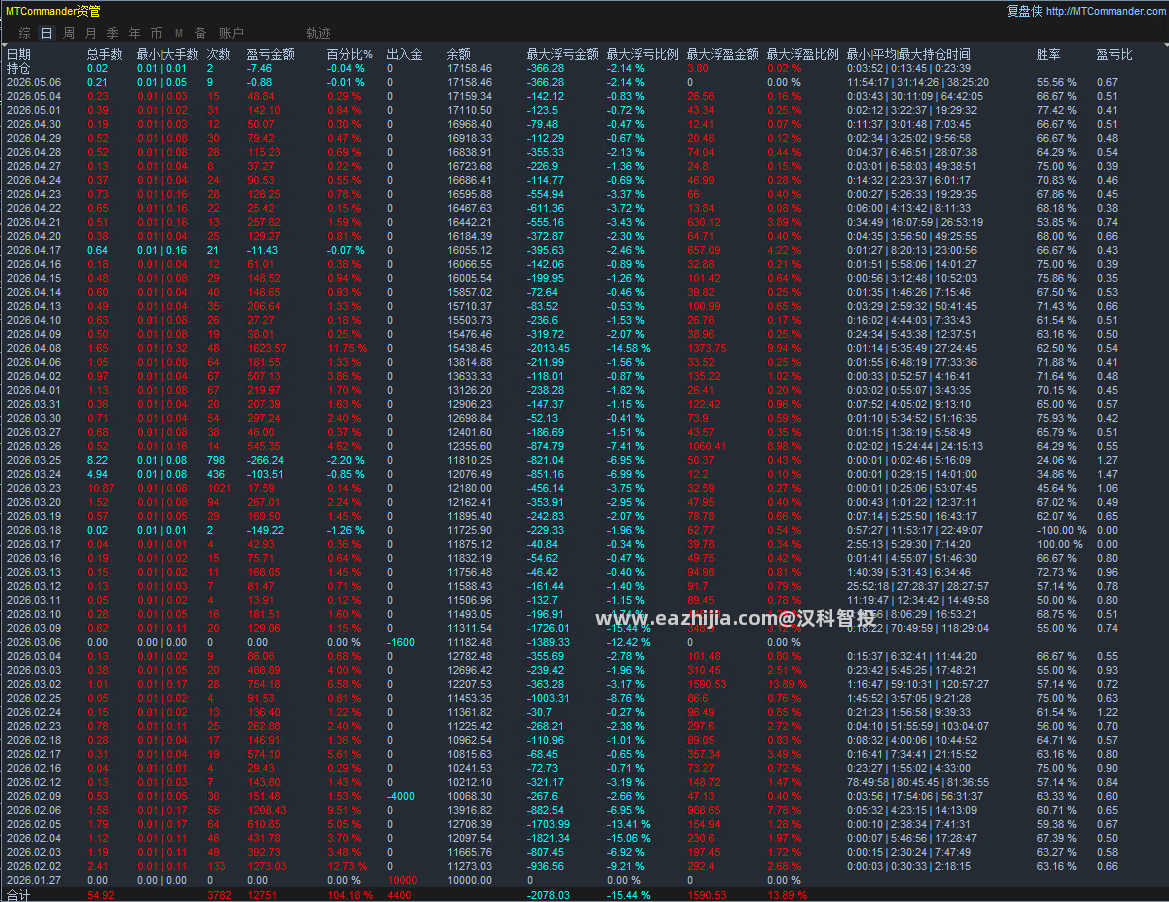Click balance value 17159.34
Viewport: 1169px width, 902px height.
470,97
